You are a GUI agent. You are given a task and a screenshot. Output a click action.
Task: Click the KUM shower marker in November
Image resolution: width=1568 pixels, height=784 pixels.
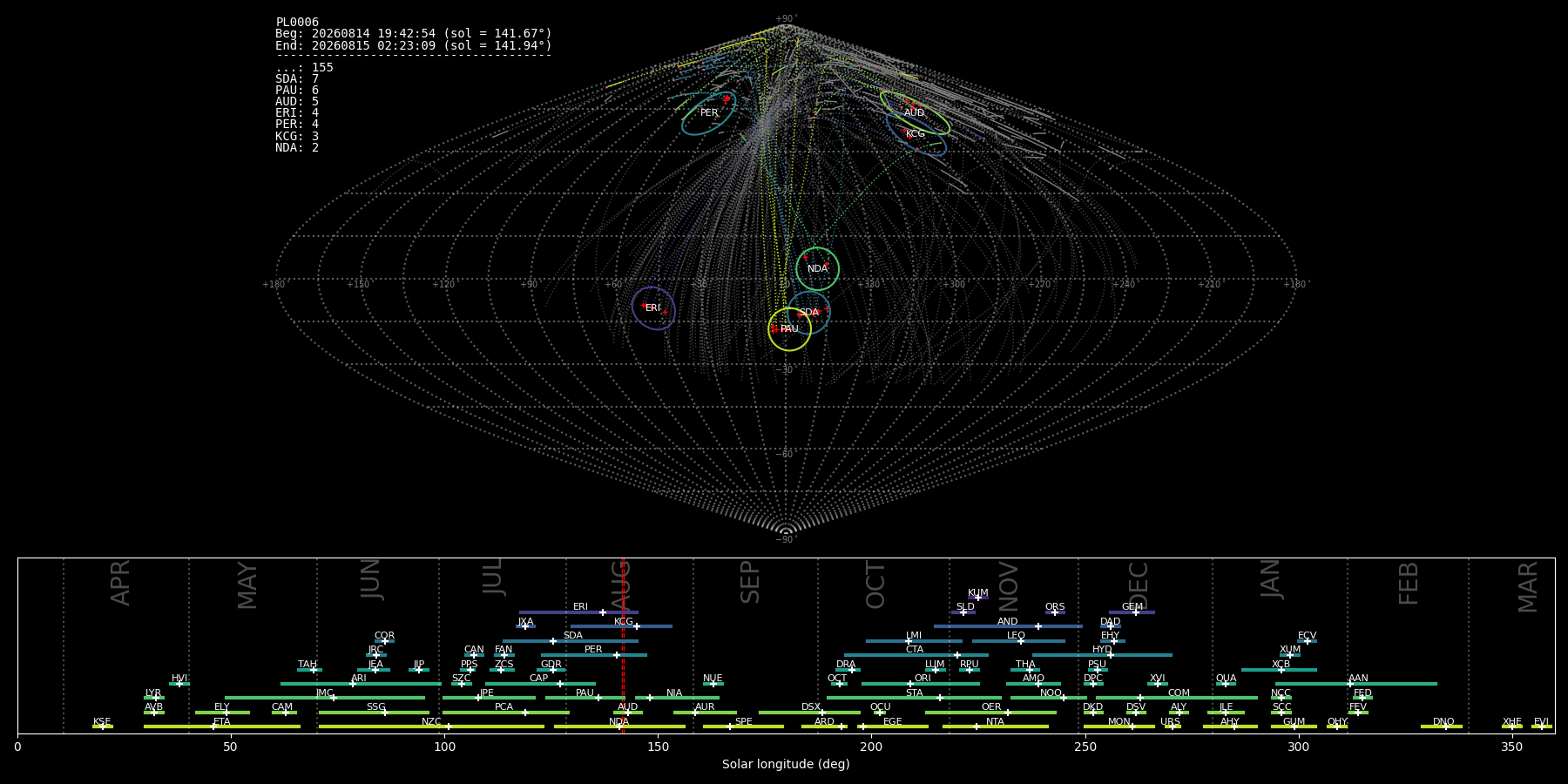tap(978, 598)
